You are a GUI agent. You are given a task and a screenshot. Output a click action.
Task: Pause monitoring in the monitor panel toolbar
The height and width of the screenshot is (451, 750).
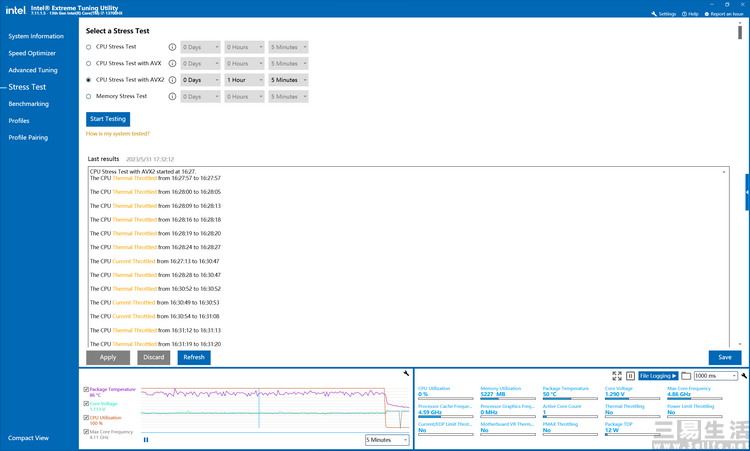pos(630,376)
